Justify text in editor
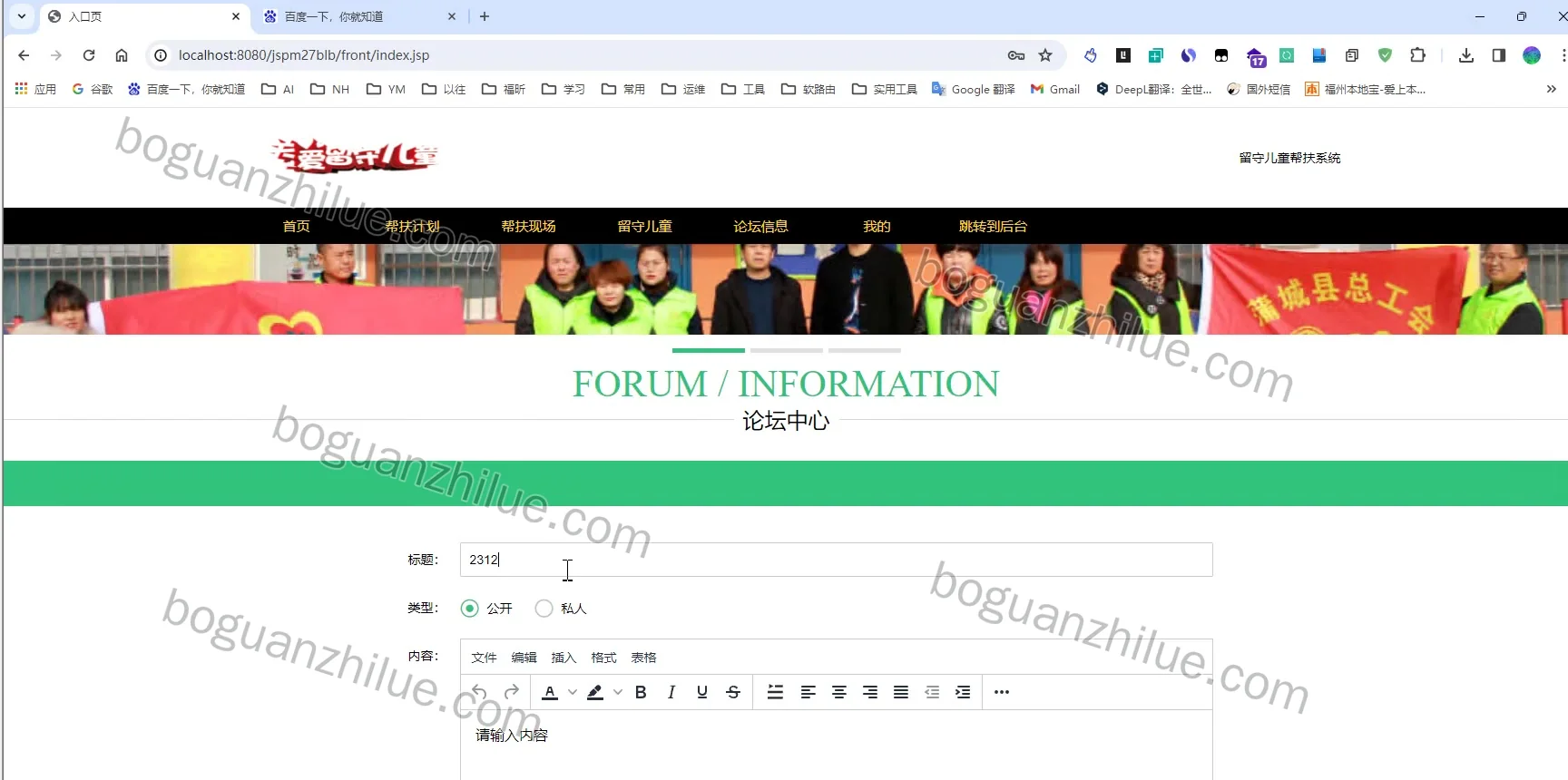This screenshot has height=780, width=1568. pos(901,692)
